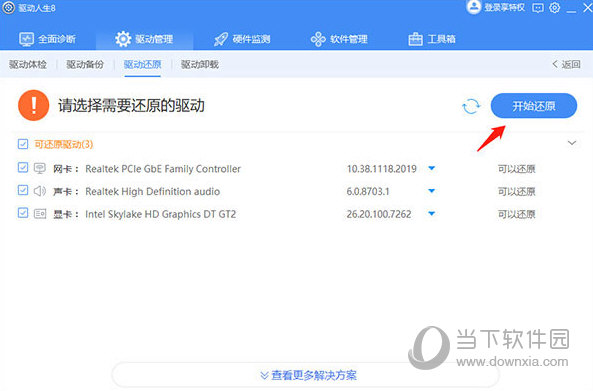593x391 pixels.
Task: Open version dropdown for 10.38.1118.2019
Action: tap(432, 168)
